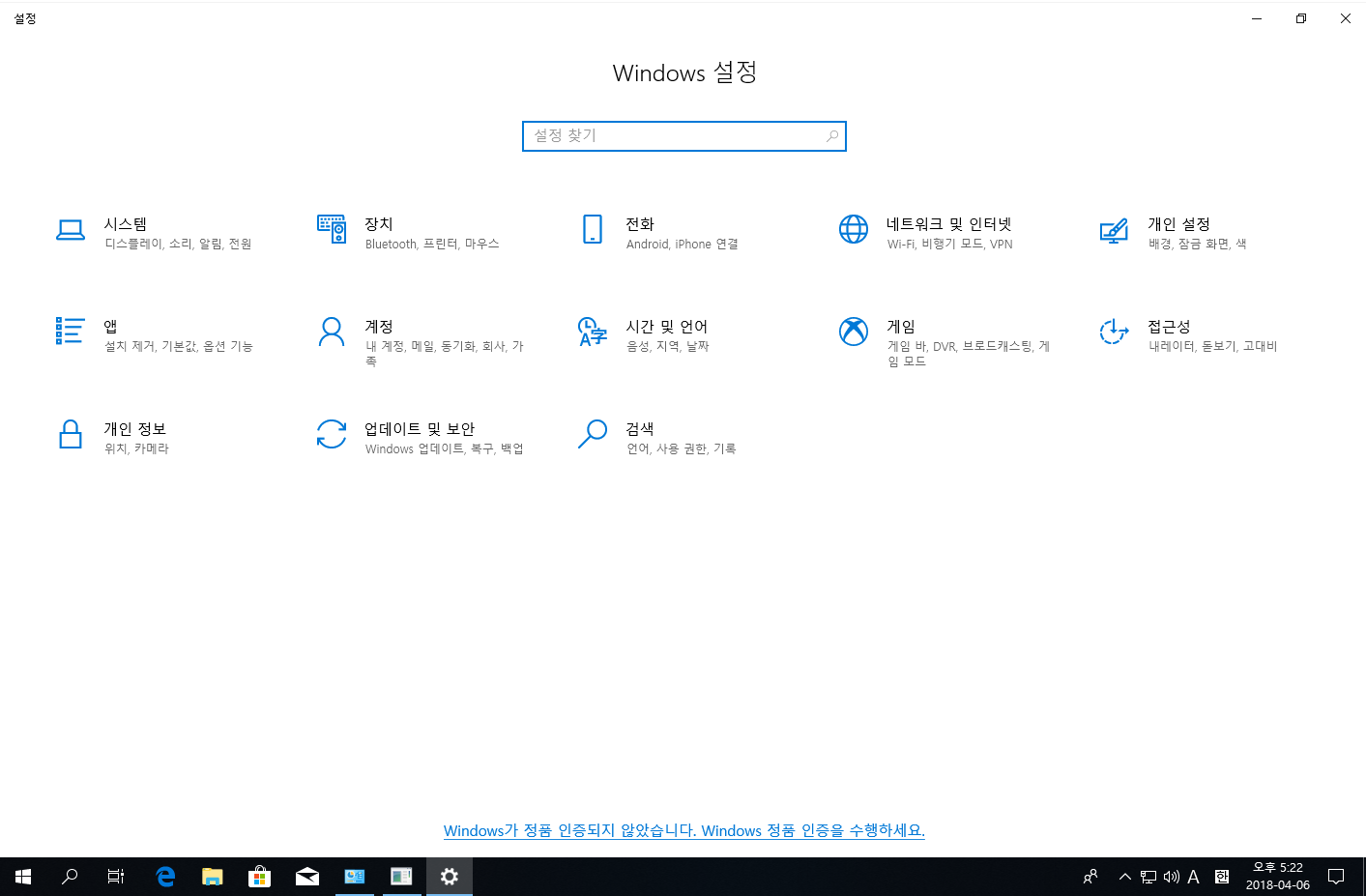Open the volume speaker tray icon

[x=1171, y=877]
